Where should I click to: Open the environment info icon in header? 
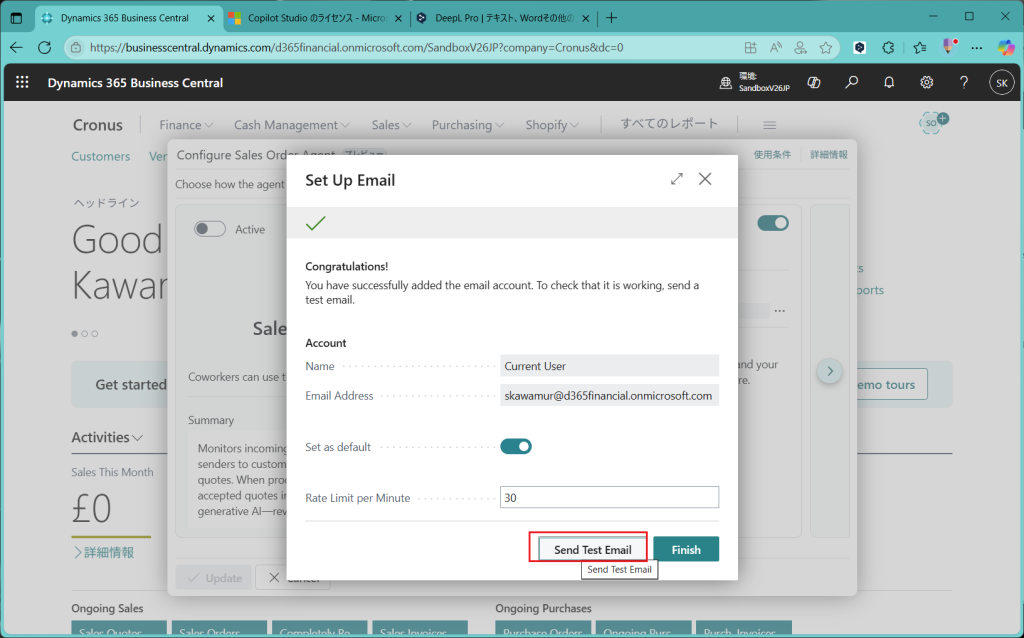[726, 83]
